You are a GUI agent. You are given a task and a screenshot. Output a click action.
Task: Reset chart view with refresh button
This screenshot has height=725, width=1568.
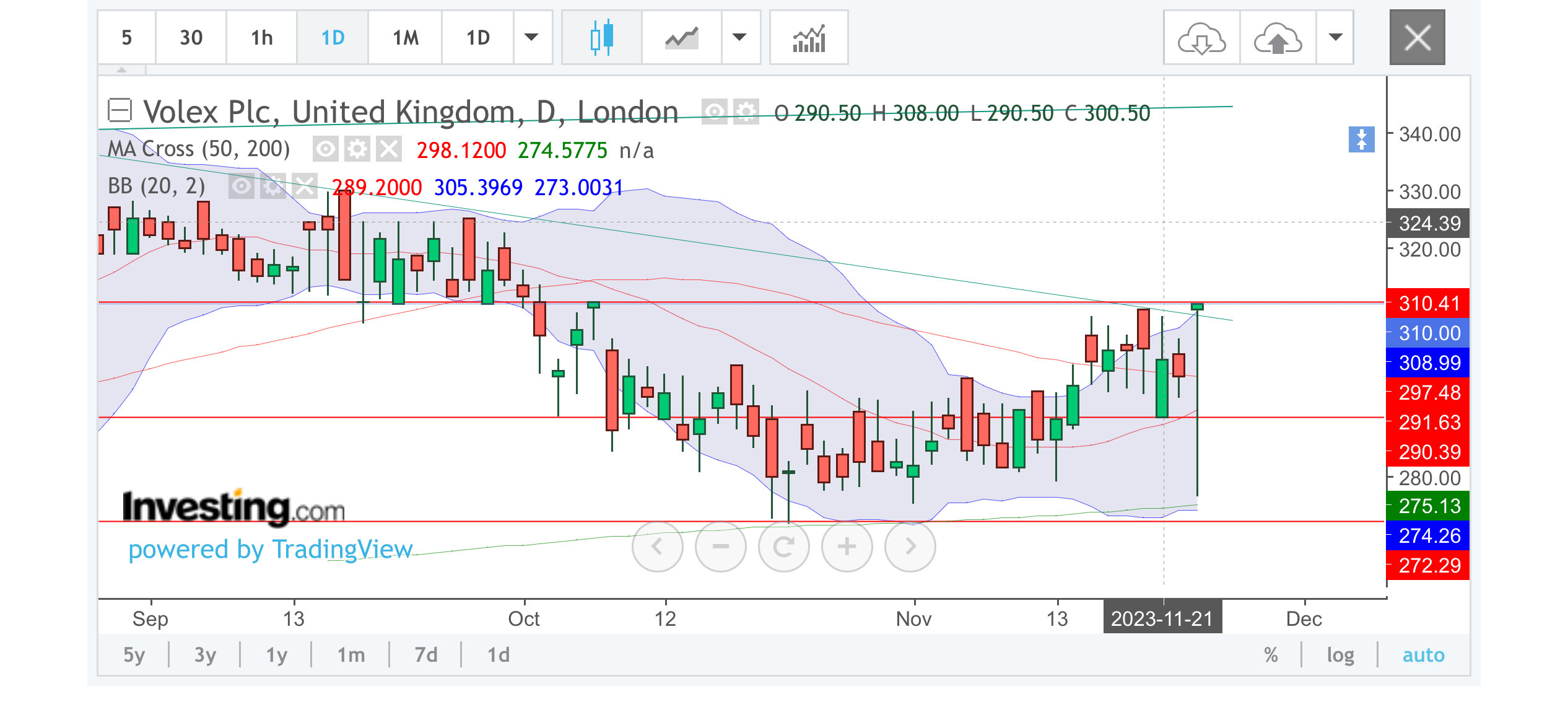pos(783,547)
